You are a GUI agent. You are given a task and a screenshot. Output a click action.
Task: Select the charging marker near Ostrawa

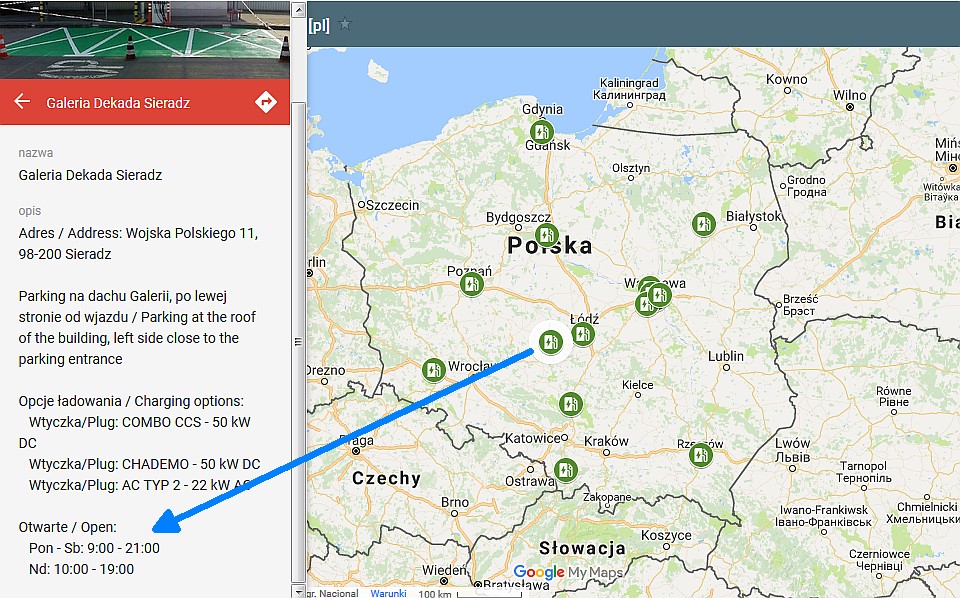point(565,470)
